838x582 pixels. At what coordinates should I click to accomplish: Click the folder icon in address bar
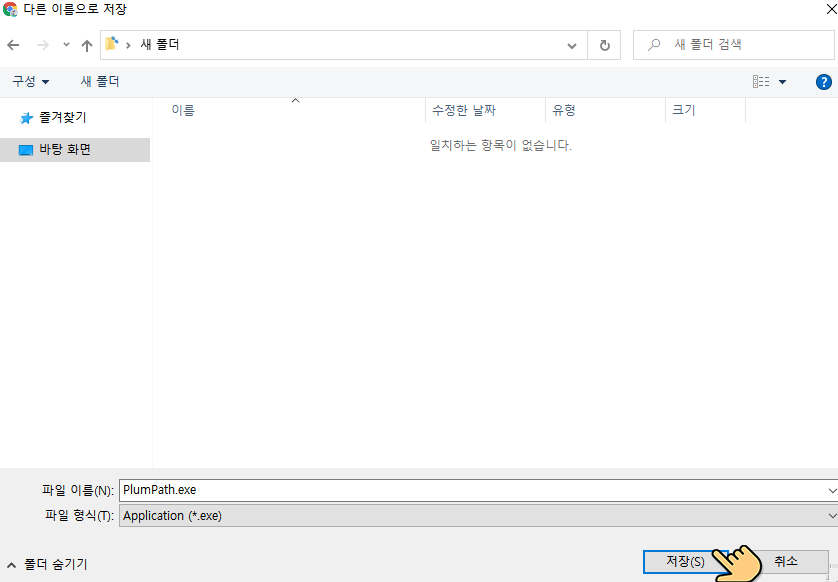point(112,44)
